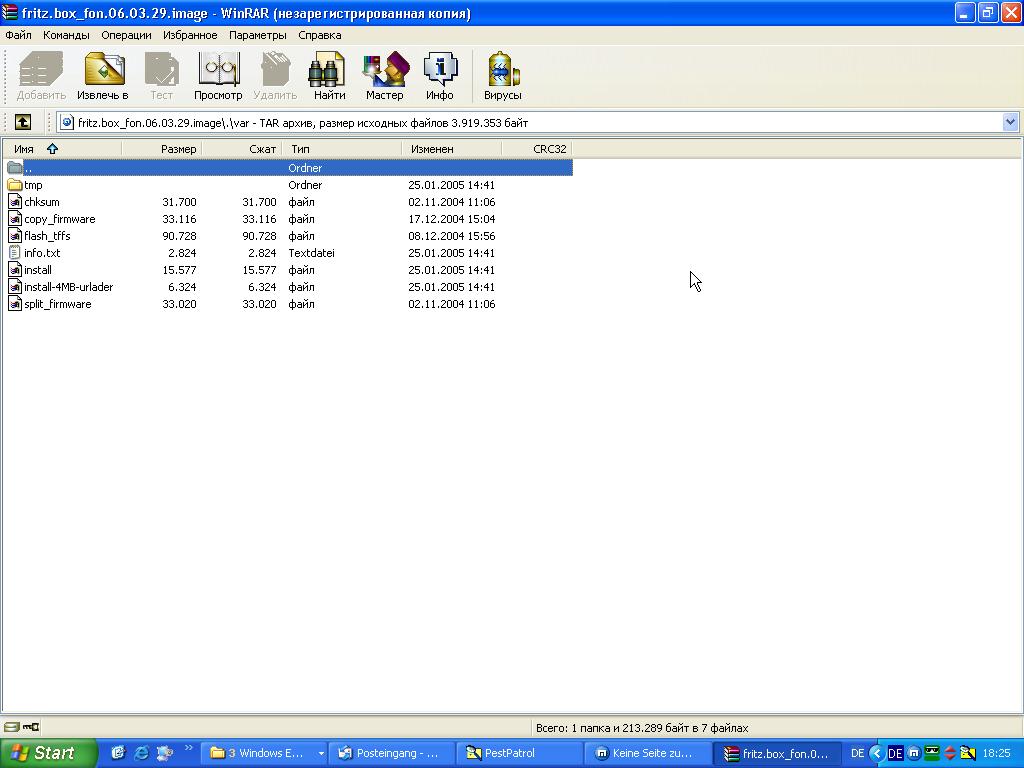Open the Windows Explorer taskbar group dropdown
The height and width of the screenshot is (768, 1024).
(x=321, y=754)
